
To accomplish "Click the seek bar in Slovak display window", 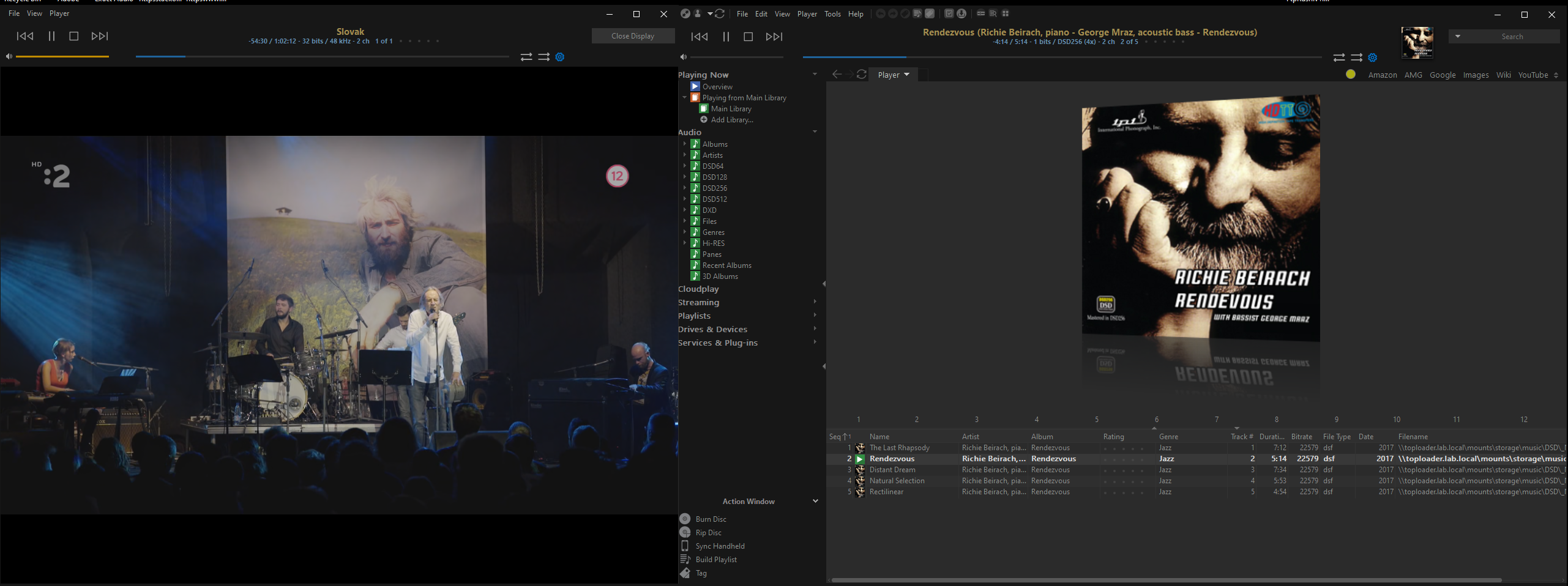I will coord(323,56).
